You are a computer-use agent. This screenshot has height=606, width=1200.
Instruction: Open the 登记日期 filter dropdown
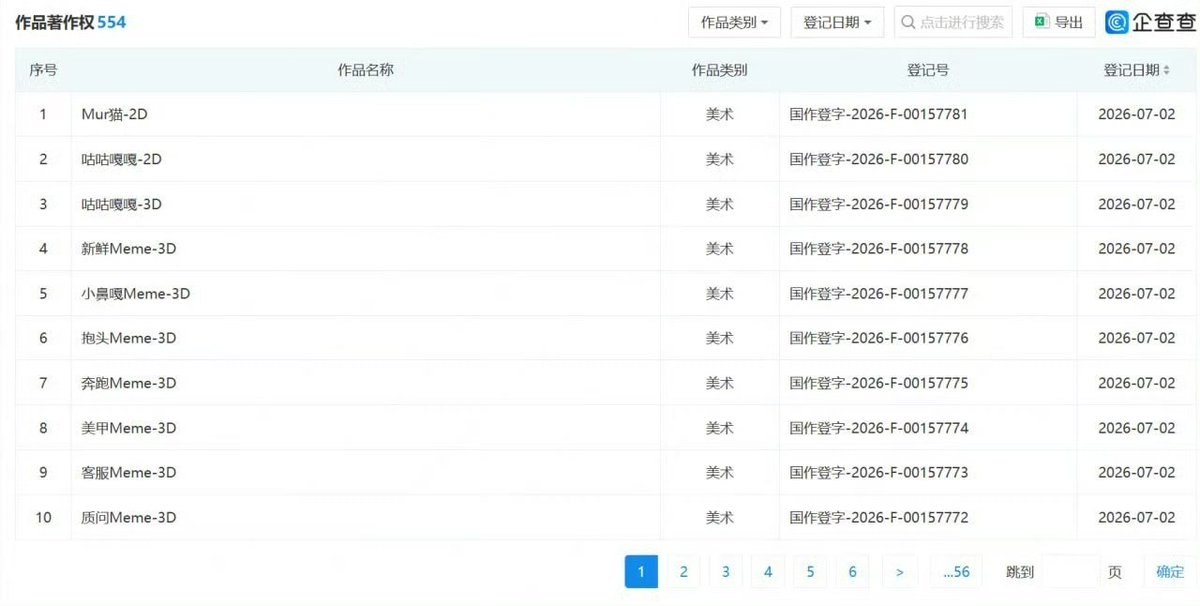[x=837, y=22]
